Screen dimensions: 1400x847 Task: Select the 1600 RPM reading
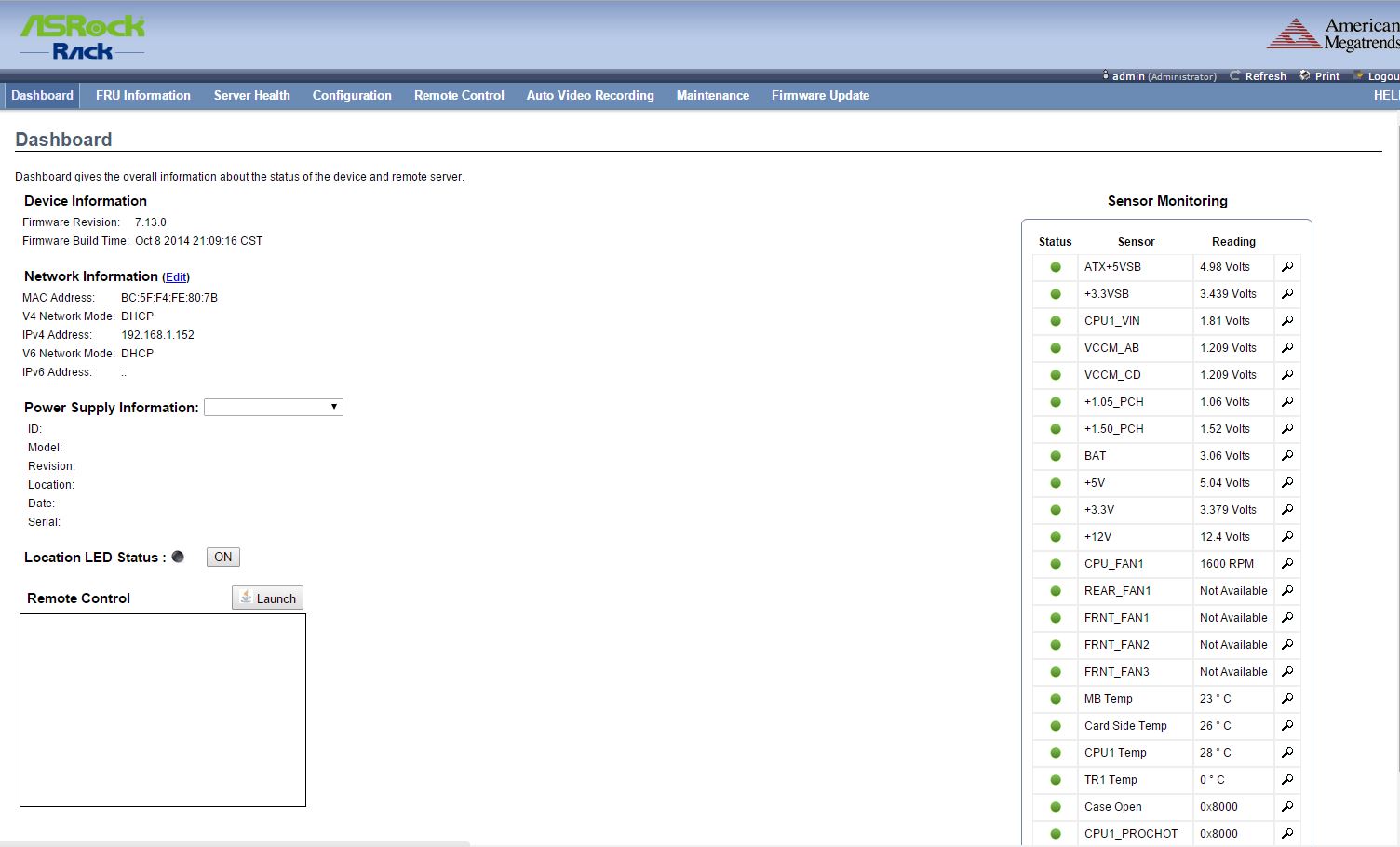point(1227,564)
